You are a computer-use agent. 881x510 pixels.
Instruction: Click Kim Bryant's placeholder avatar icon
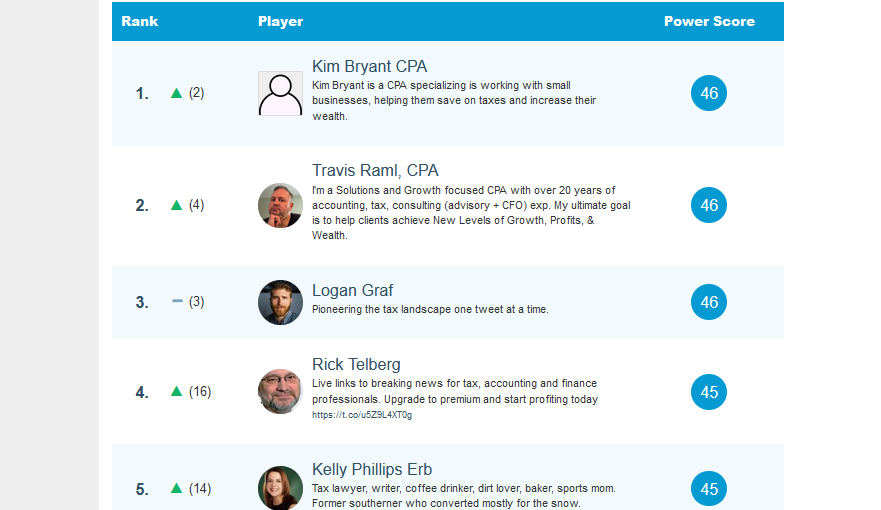click(x=280, y=93)
